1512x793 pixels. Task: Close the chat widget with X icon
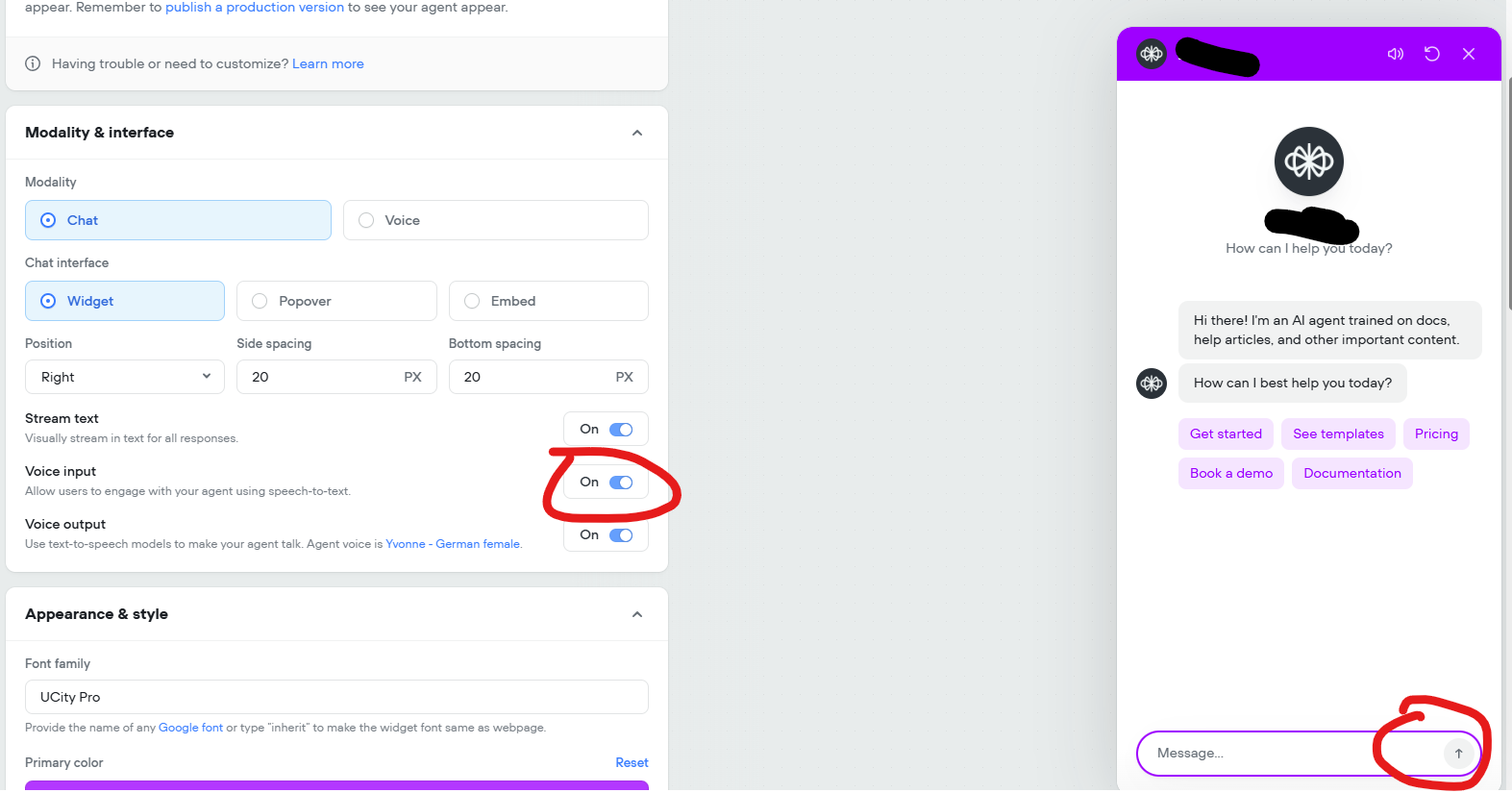point(1469,54)
